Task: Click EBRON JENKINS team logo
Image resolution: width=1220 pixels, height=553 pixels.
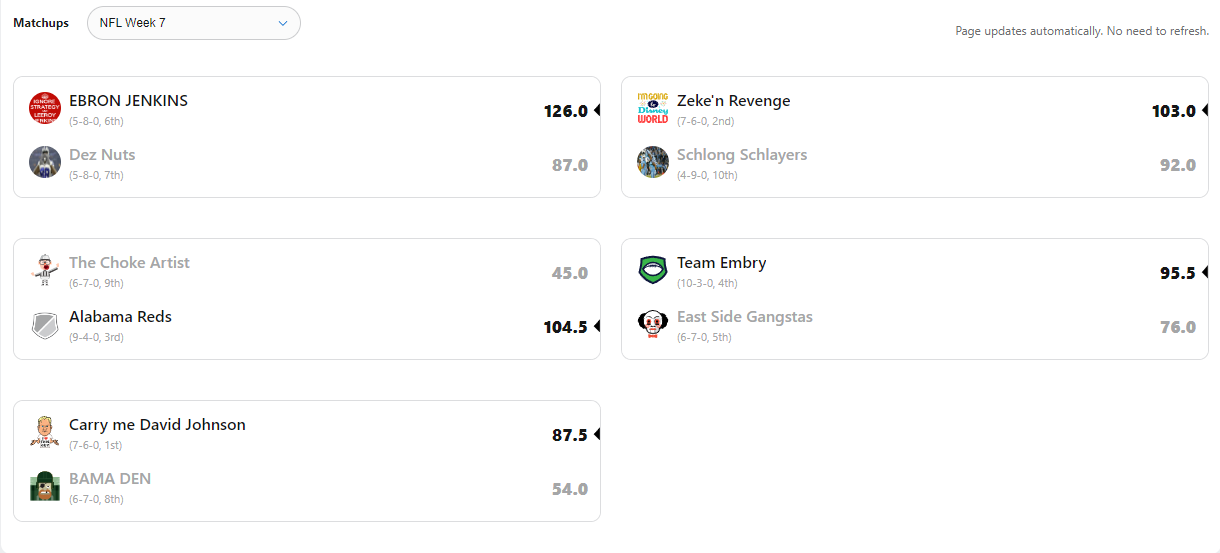Action: click(x=45, y=108)
